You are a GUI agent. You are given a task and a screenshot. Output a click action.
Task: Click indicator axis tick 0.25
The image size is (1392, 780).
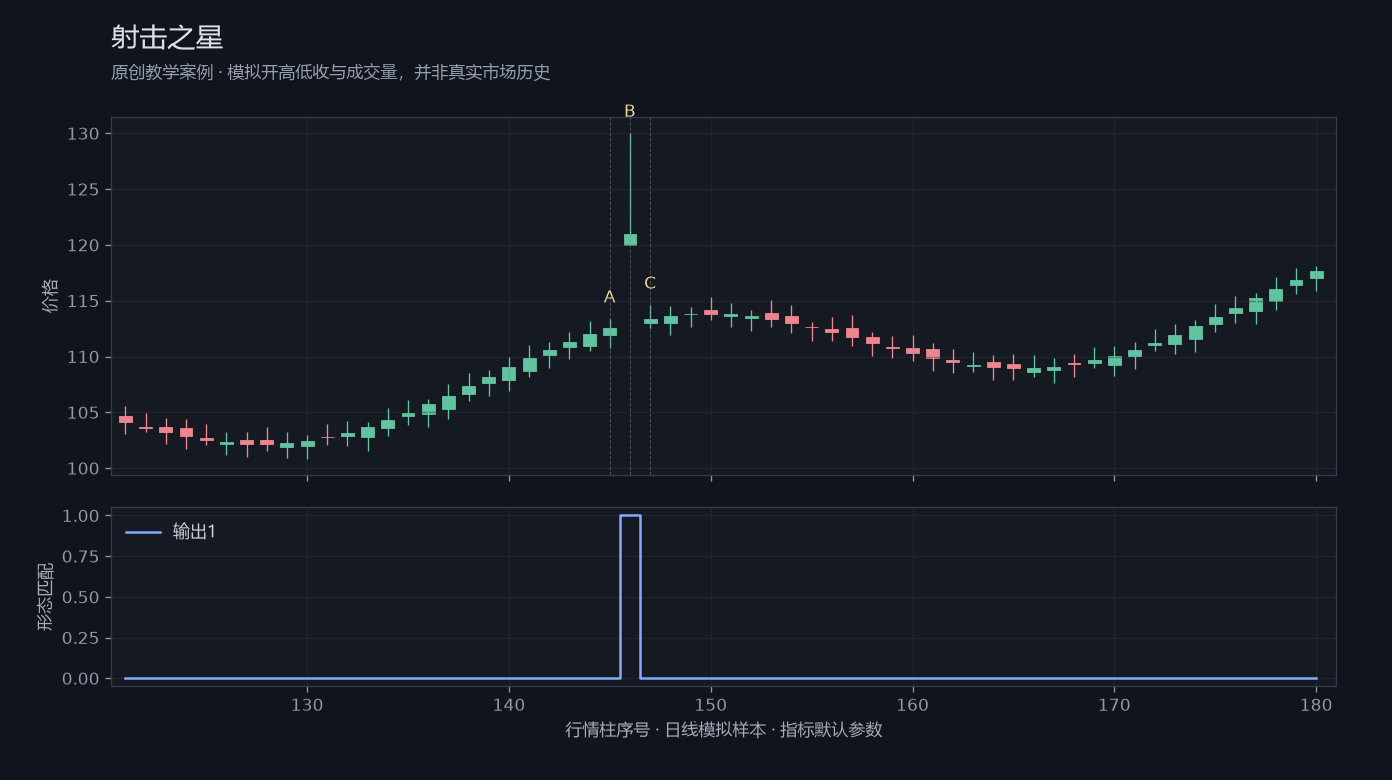[x=81, y=638]
